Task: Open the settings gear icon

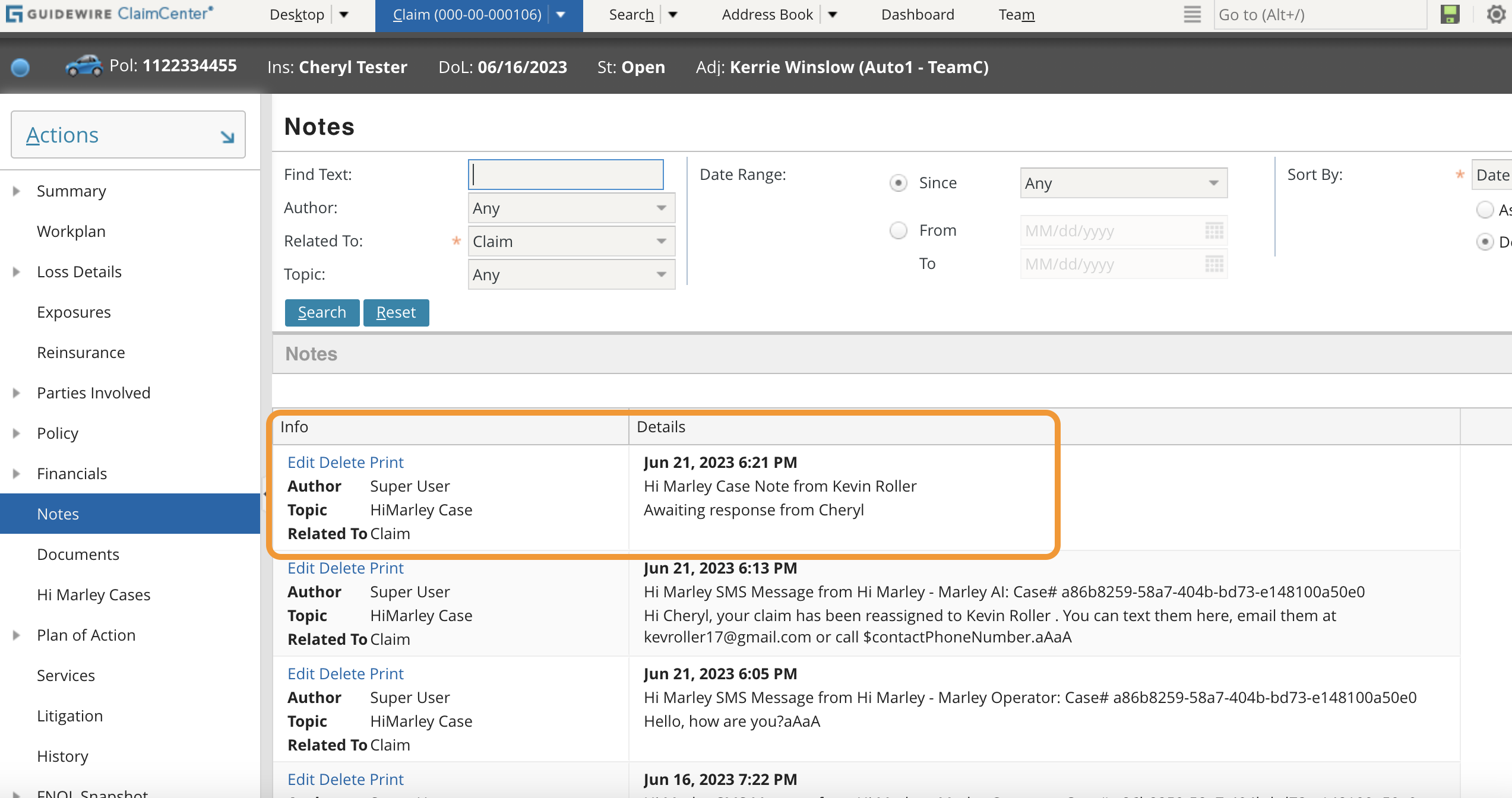Action: (1495, 14)
